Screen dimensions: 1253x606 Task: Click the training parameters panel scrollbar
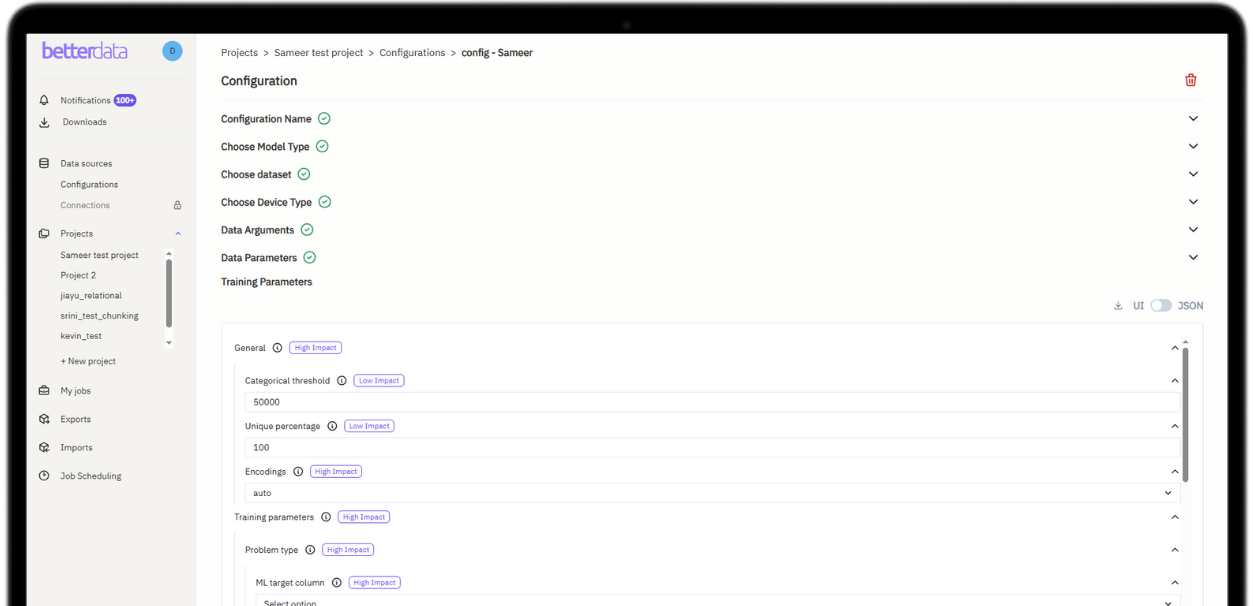pyautogui.click(x=1186, y=414)
